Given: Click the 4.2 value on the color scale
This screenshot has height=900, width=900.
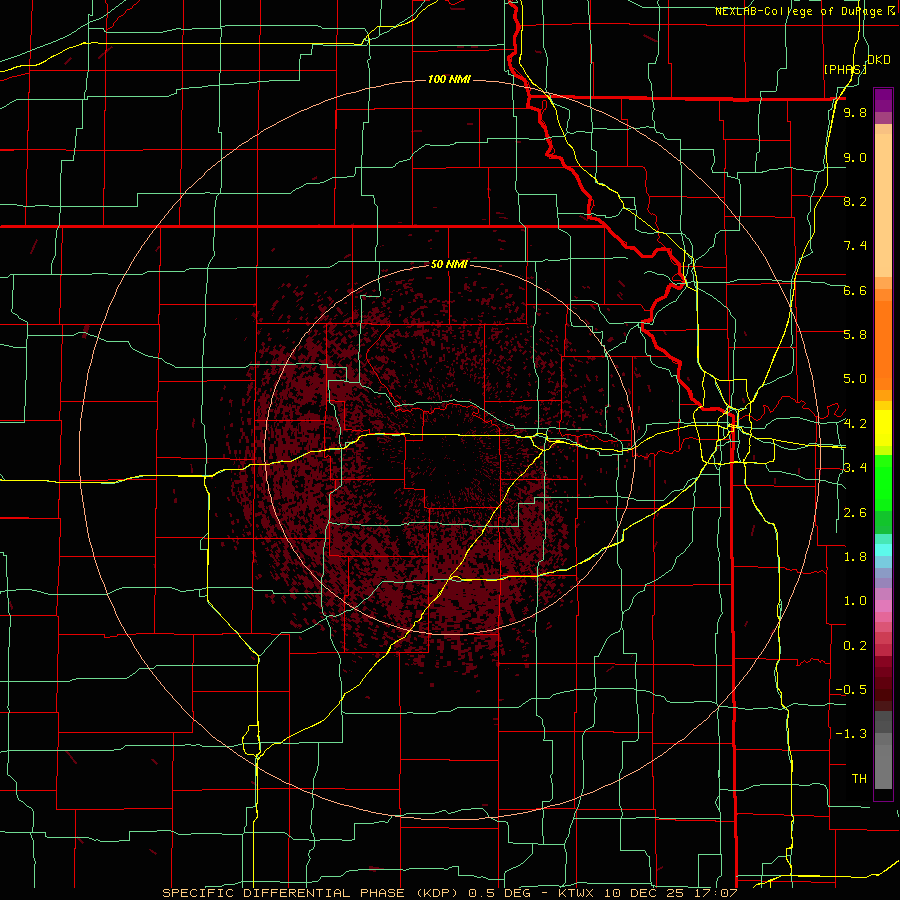Looking at the screenshot, I should click(x=855, y=424).
